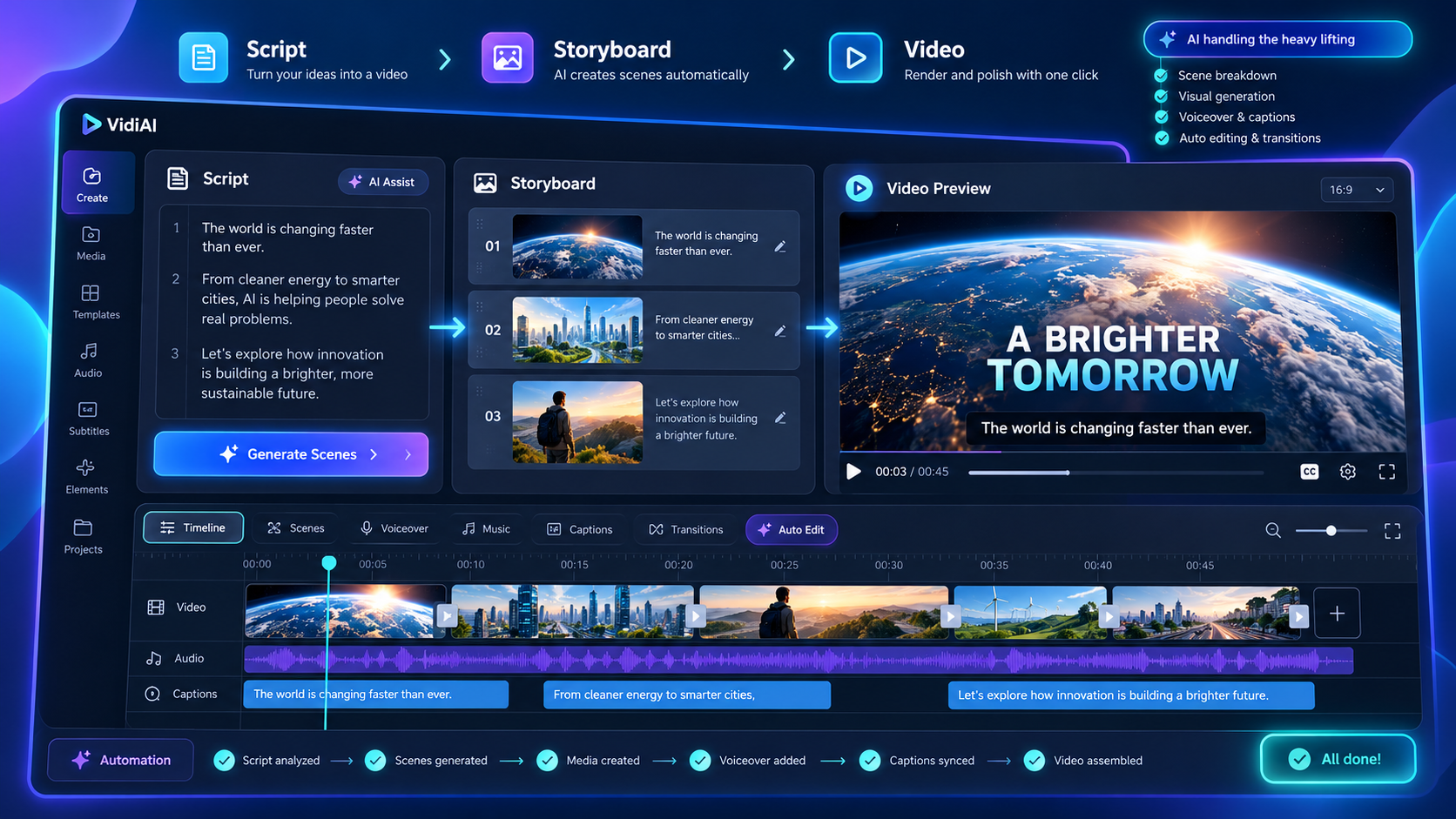Switch to the Timeline tab
The width and height of the screenshot is (1456, 819).
point(193,528)
